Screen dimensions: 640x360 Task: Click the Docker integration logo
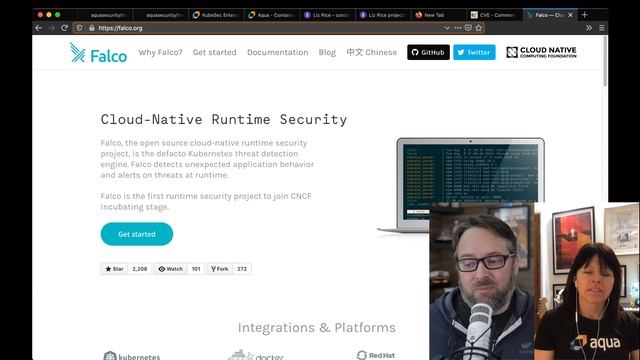256,355
